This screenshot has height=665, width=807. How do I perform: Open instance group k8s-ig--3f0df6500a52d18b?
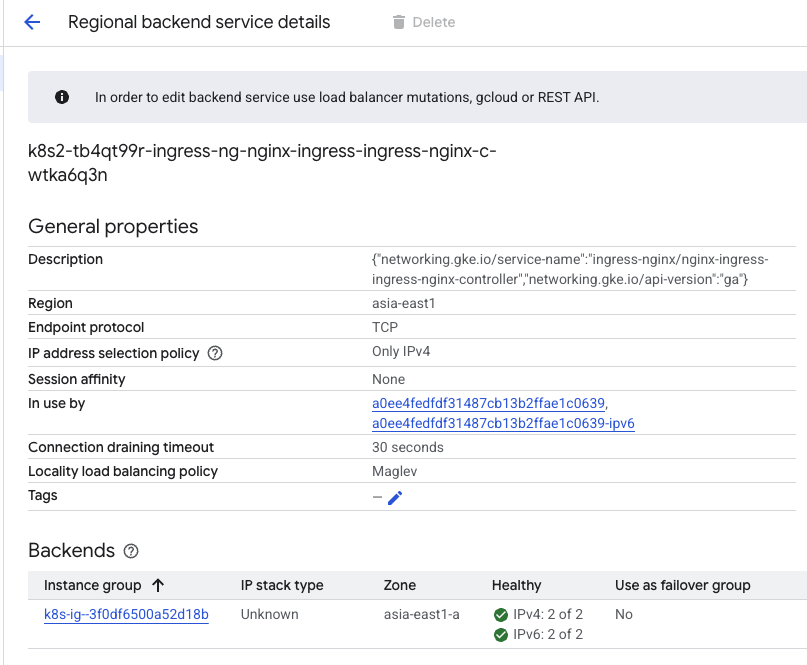pyautogui.click(x=126, y=614)
